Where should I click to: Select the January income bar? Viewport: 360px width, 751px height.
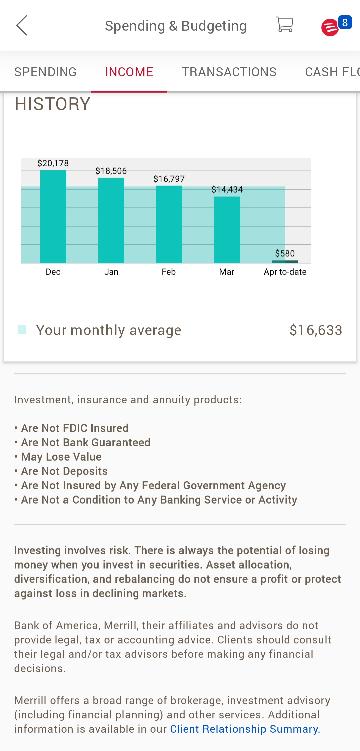coord(111,220)
